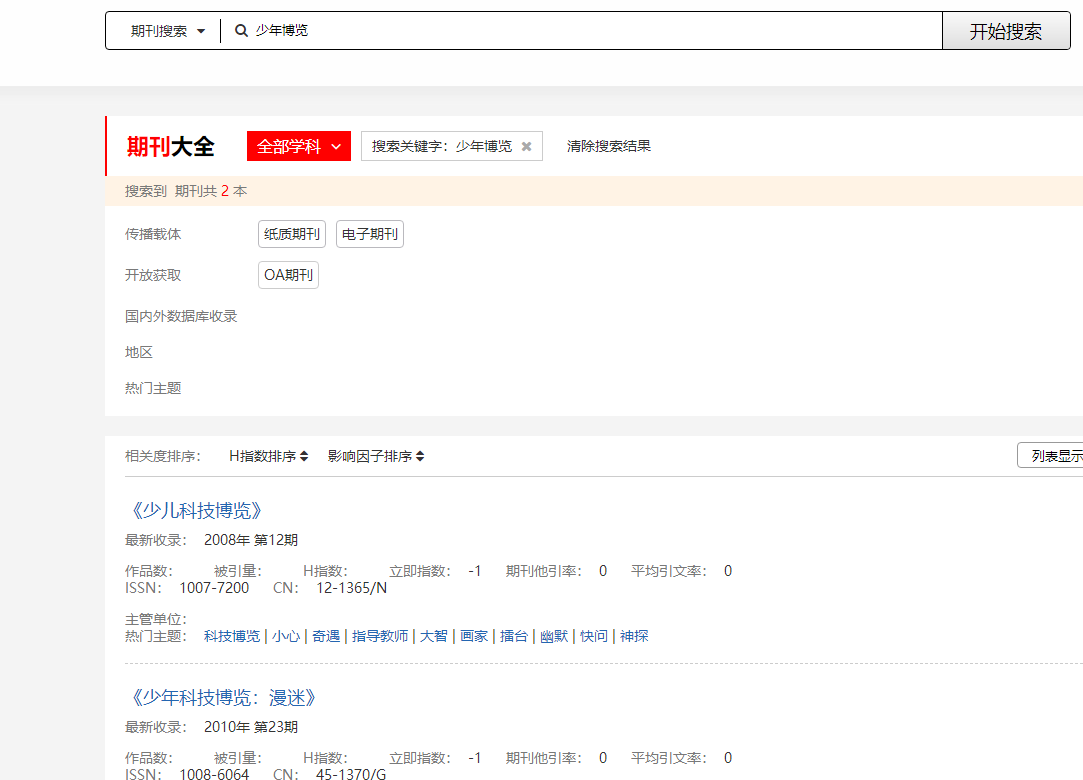Click CN value 12-1365/N
The width and height of the screenshot is (1083, 780).
(352, 588)
